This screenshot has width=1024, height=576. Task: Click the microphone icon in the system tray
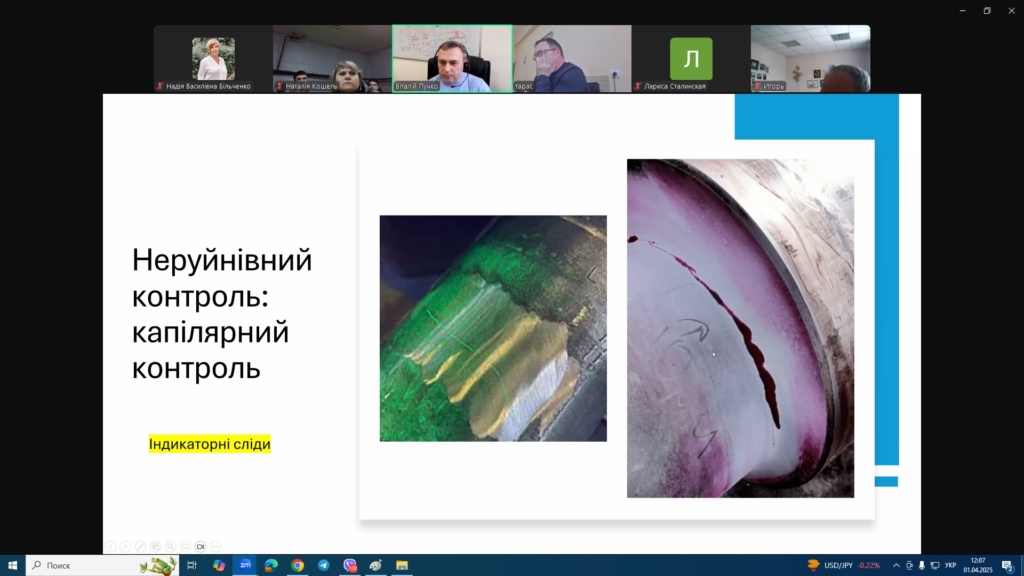pyautogui.click(x=921, y=565)
